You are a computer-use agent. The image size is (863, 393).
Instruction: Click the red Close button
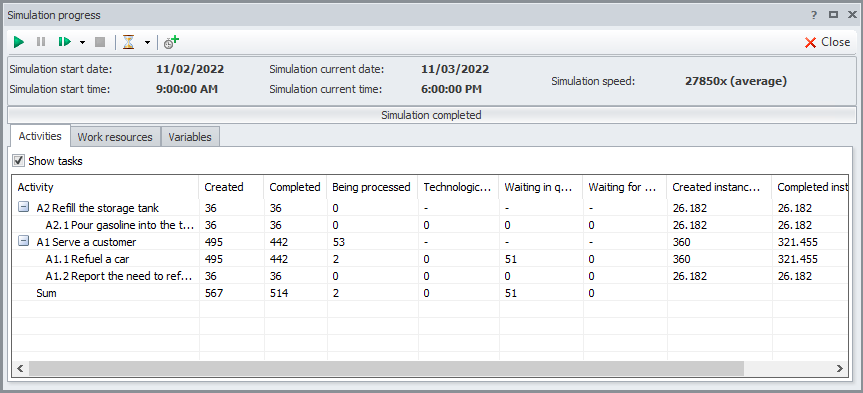coord(827,42)
